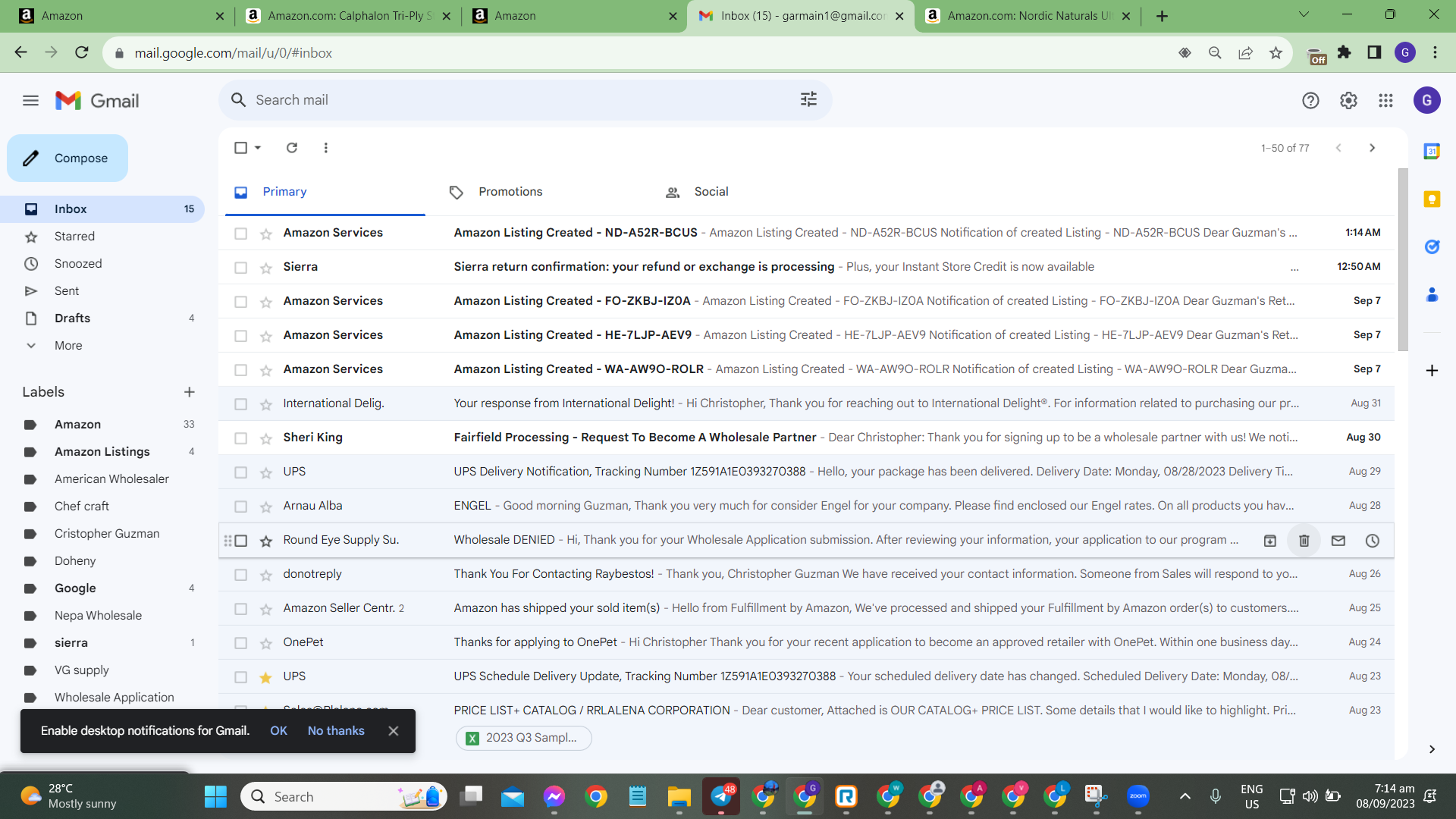Viewport: 1456px width, 819px height.
Task: Open Google Calendar side panel icon
Action: pyautogui.click(x=1432, y=152)
